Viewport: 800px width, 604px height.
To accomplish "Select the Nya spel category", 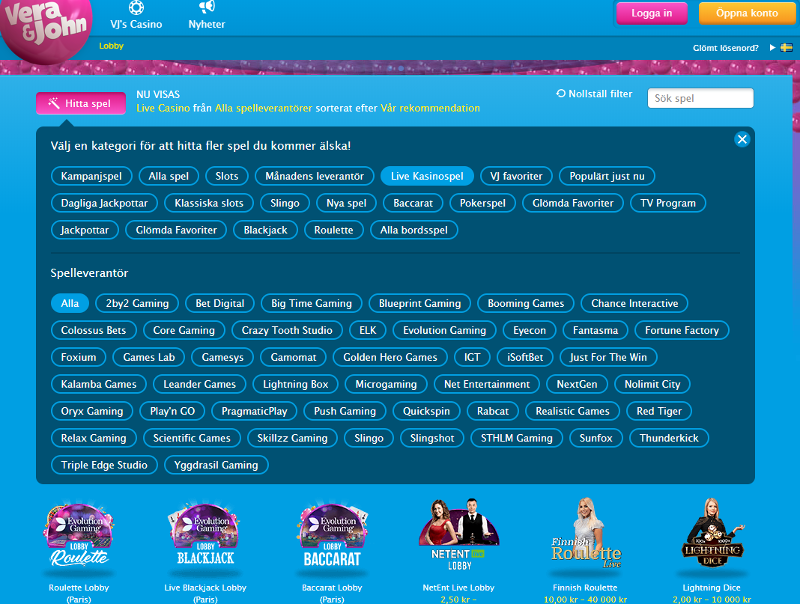I will click(346, 203).
